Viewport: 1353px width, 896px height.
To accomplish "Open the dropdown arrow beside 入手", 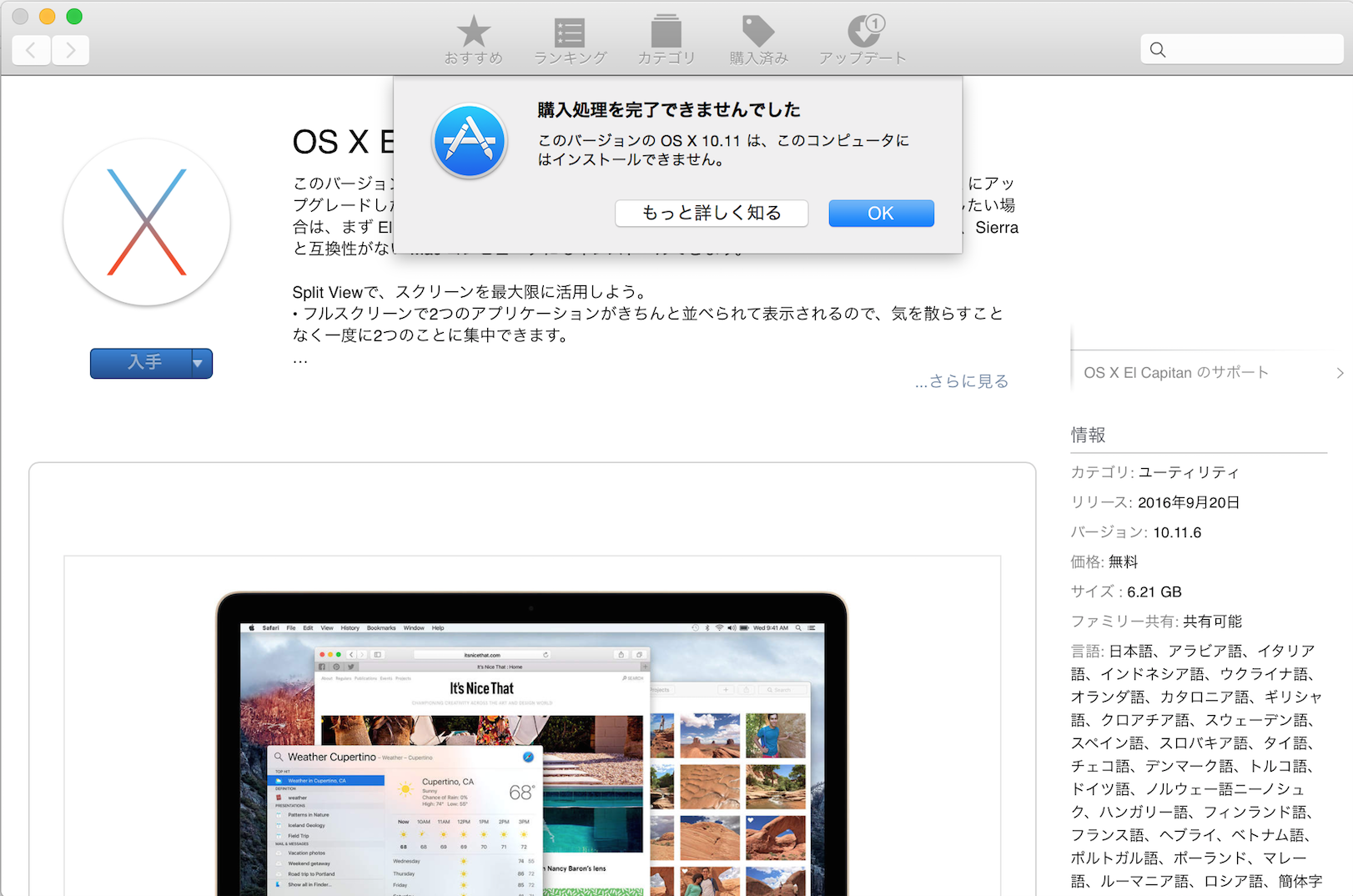I will pyautogui.click(x=202, y=363).
